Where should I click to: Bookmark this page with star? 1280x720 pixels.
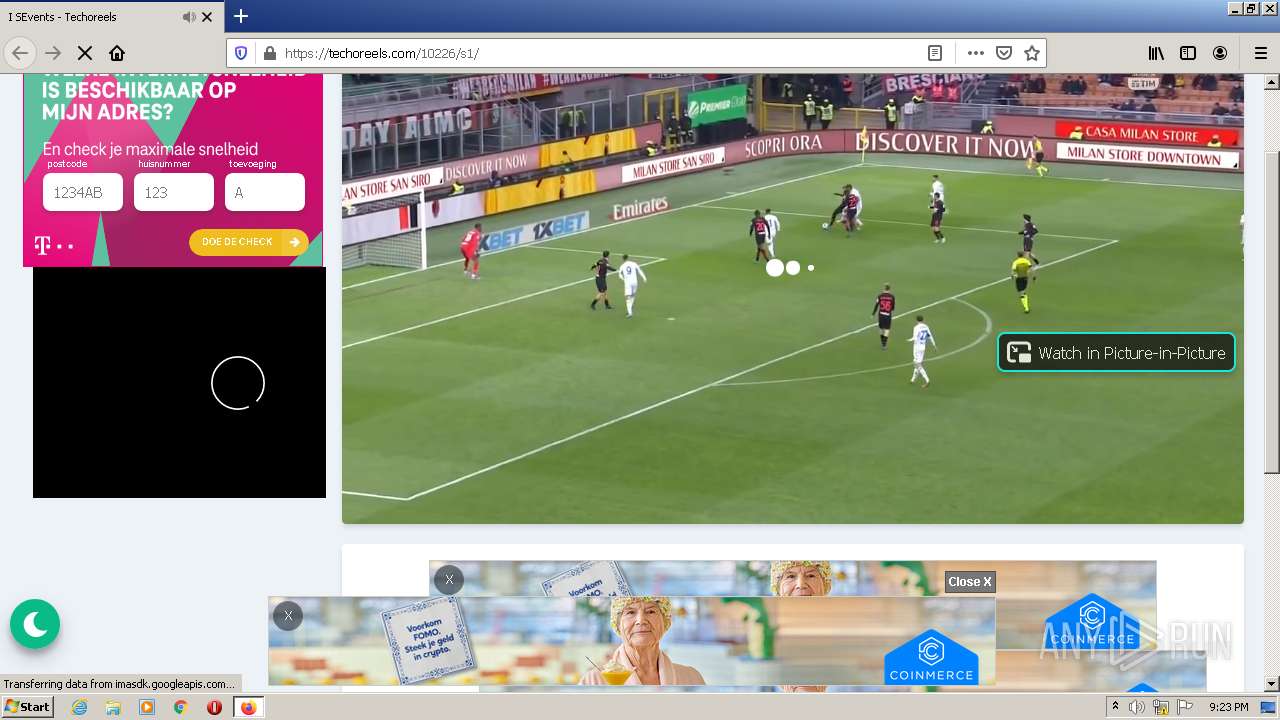[1032, 53]
